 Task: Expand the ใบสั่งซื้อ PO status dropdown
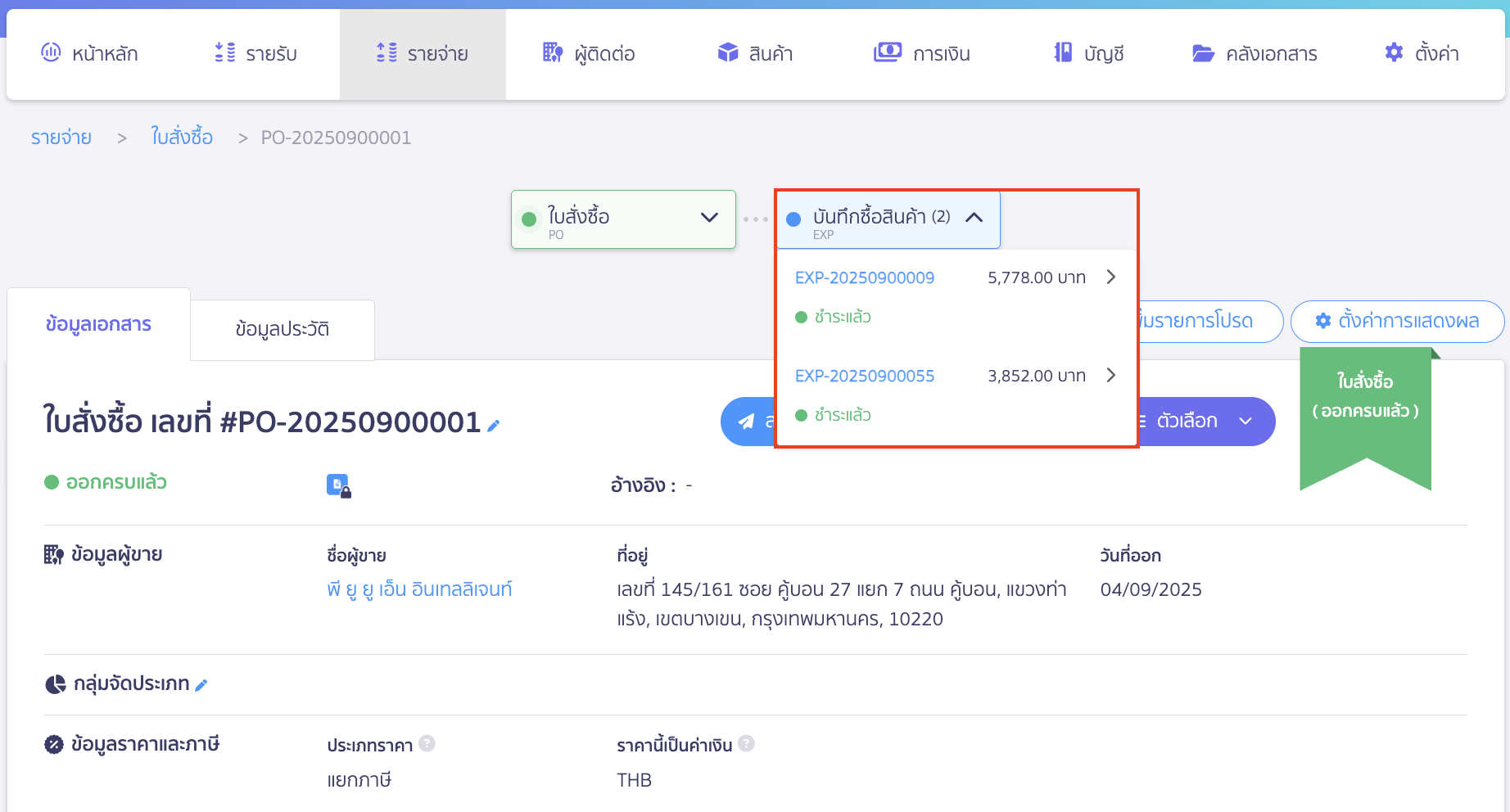click(708, 218)
